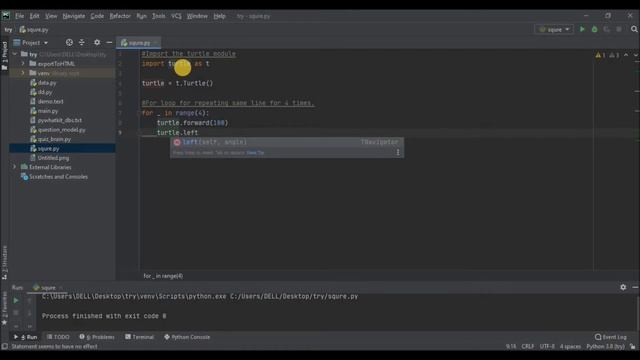Open the Search Everywhere magnifier icon
The height and width of the screenshot is (360, 640).
634,29
